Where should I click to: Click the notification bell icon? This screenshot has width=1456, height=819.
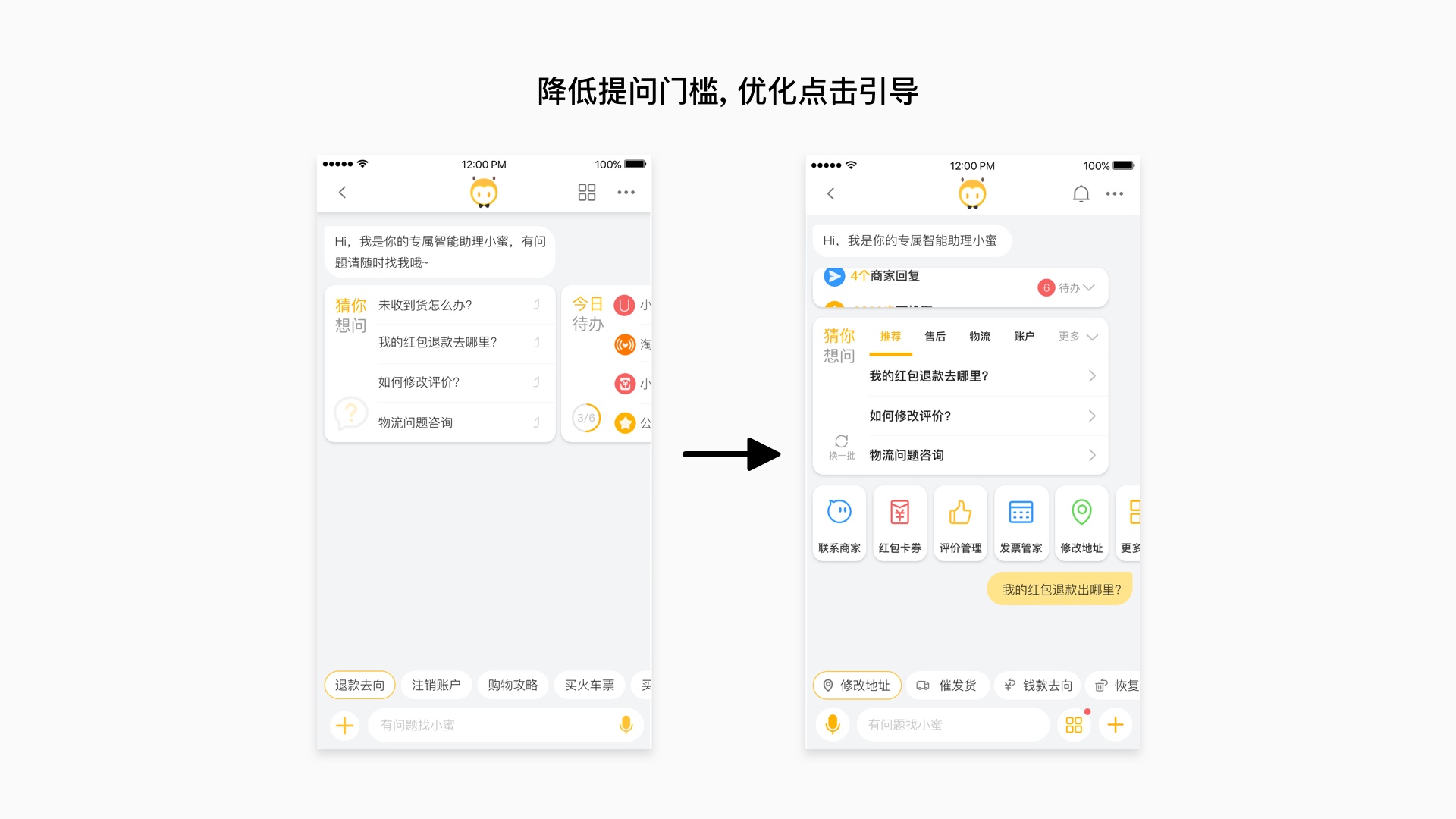[x=1081, y=192]
